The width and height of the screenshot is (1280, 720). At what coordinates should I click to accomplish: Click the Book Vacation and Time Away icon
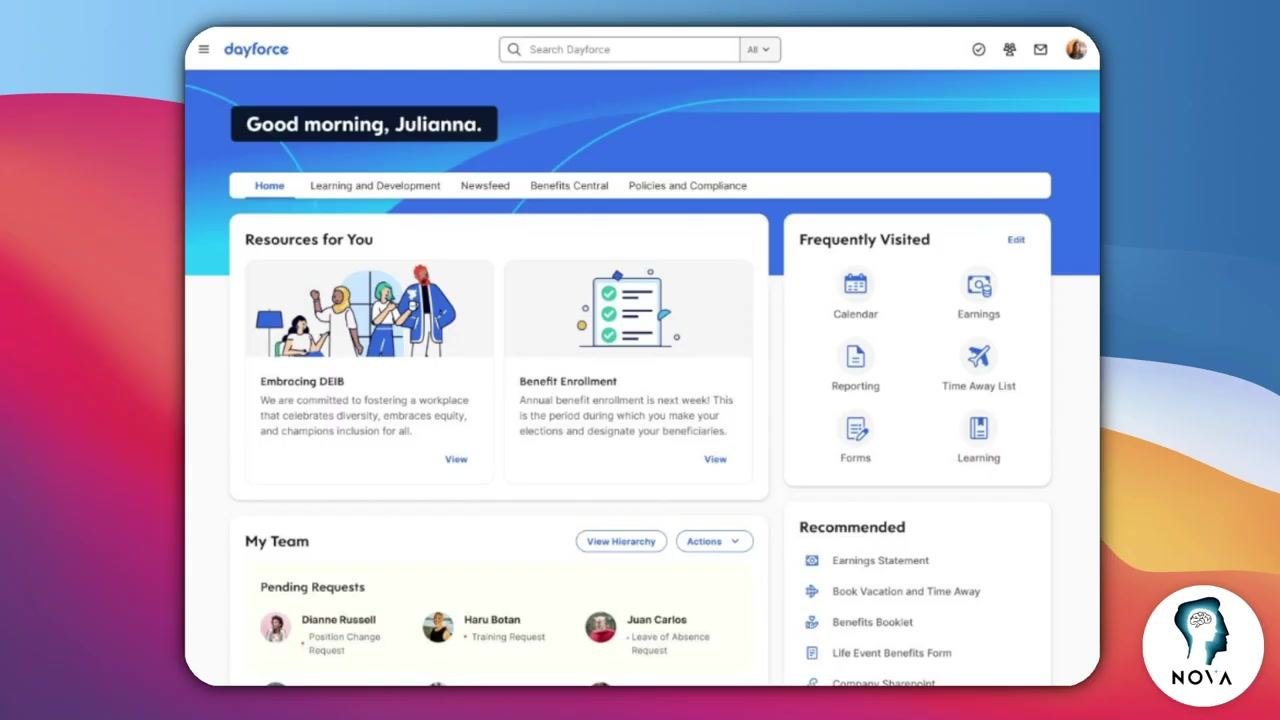coord(812,591)
